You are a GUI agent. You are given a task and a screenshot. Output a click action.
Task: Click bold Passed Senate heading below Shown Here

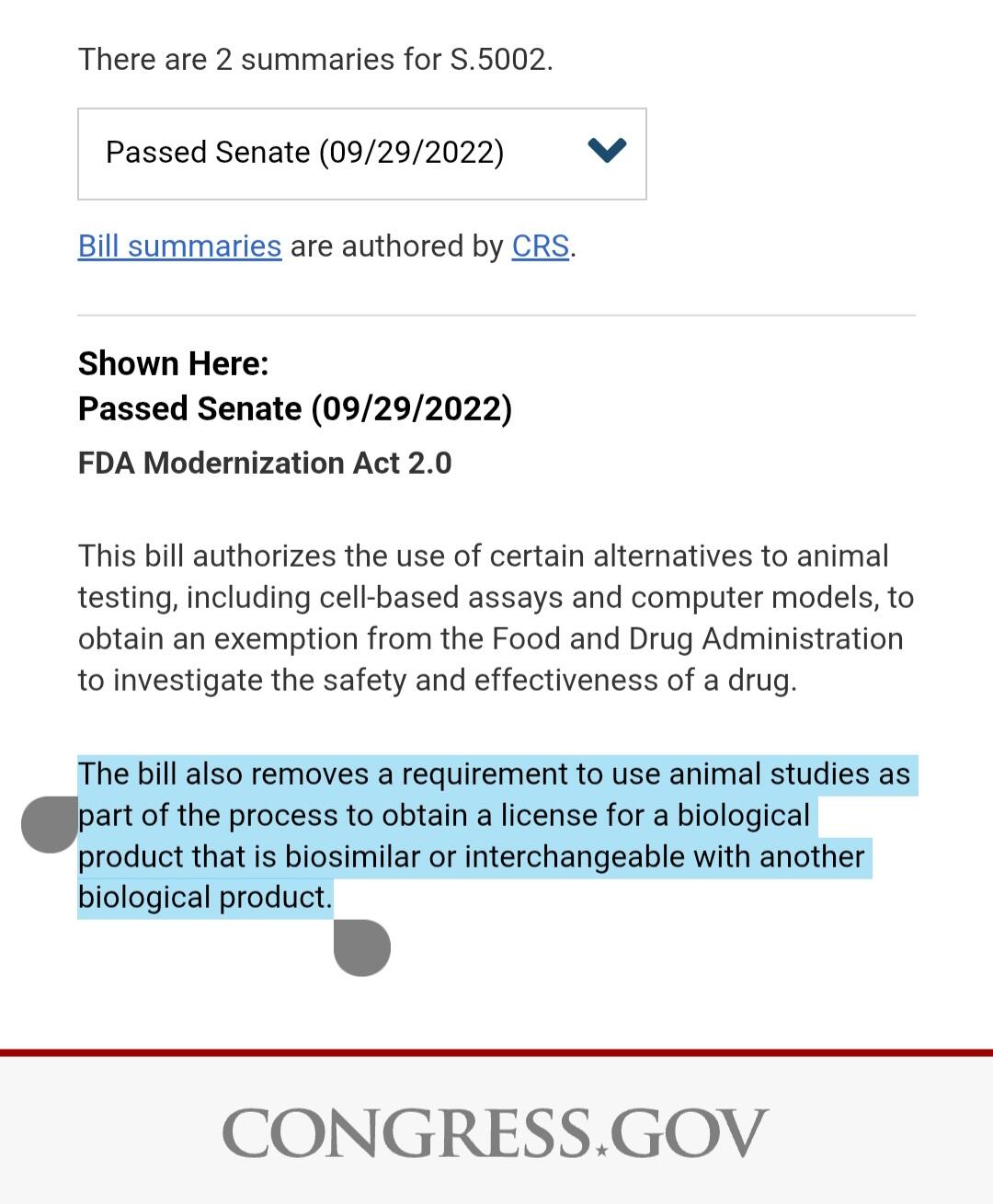click(x=294, y=408)
